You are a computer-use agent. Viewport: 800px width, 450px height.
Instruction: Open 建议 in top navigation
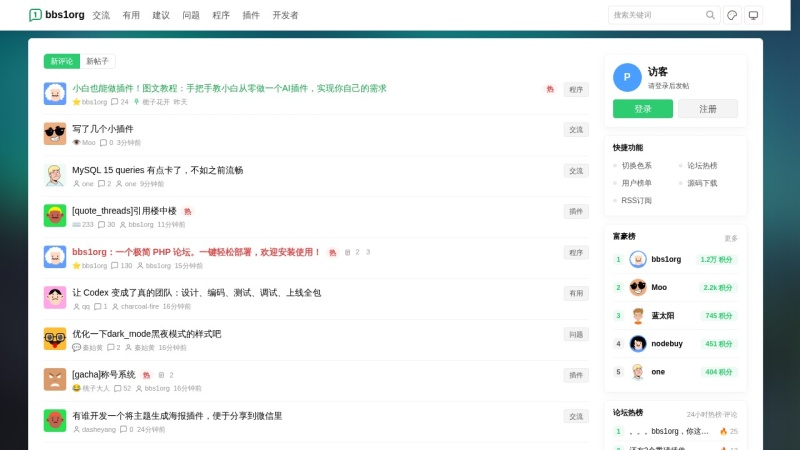(x=161, y=15)
